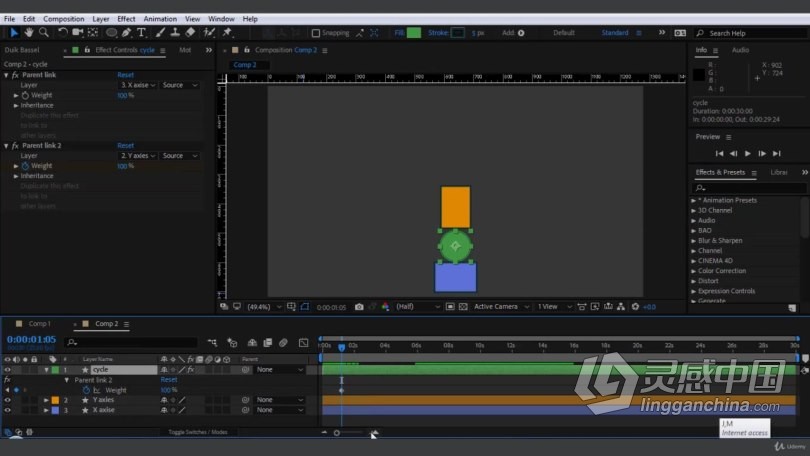This screenshot has width=810, height=456.
Task: Open the Active Camera dropdown
Action: 501,307
